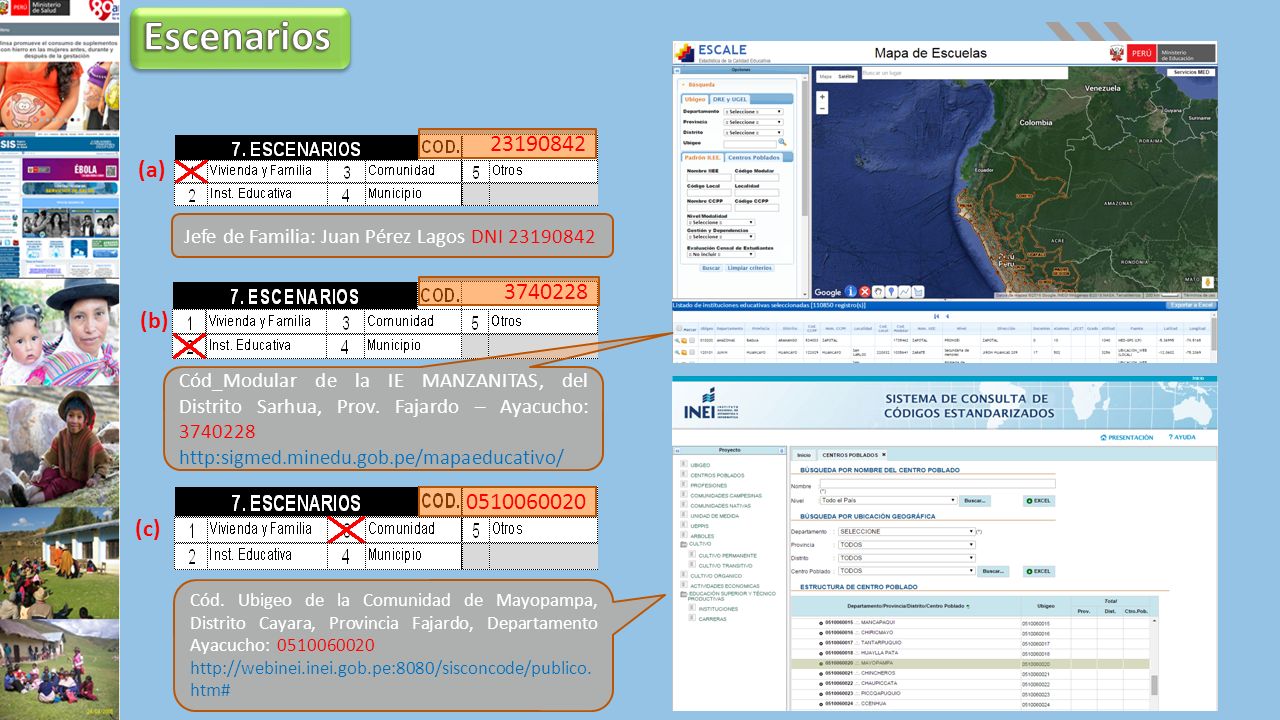Click the line chart icon on map toolbar
This screenshot has height=720, width=1280.
tap(904, 292)
